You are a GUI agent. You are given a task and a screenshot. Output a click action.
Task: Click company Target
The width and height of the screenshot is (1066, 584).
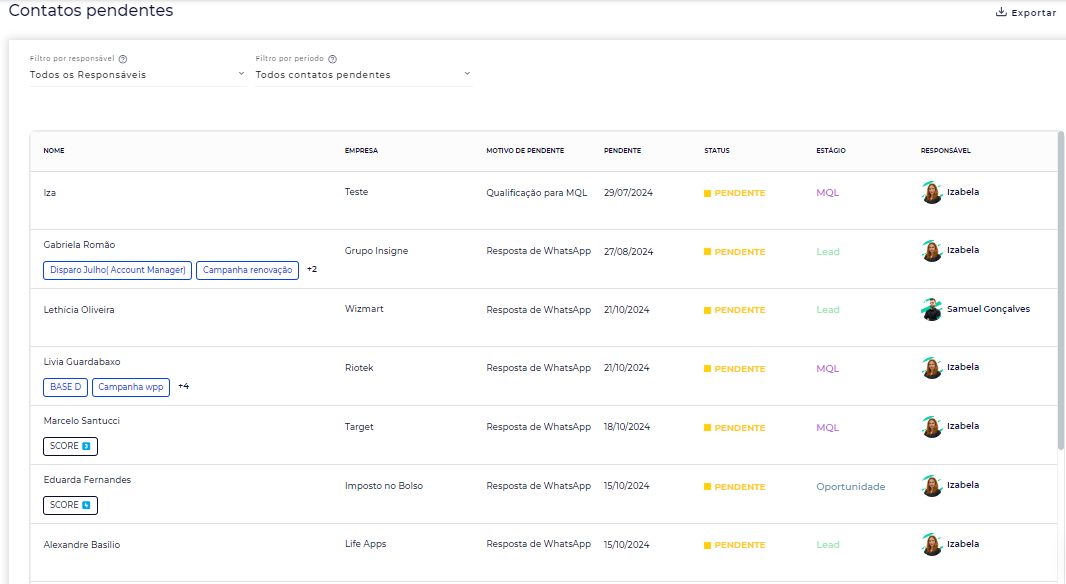click(x=359, y=427)
